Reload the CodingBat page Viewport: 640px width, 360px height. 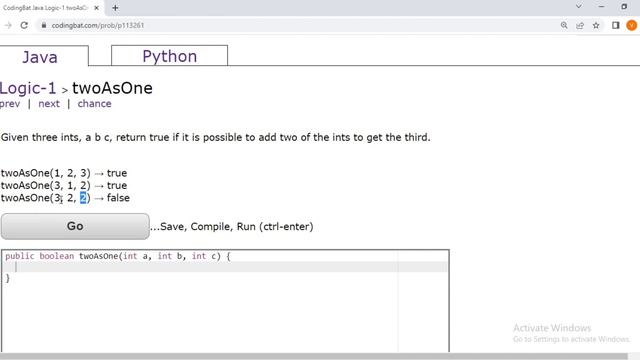[24, 25]
